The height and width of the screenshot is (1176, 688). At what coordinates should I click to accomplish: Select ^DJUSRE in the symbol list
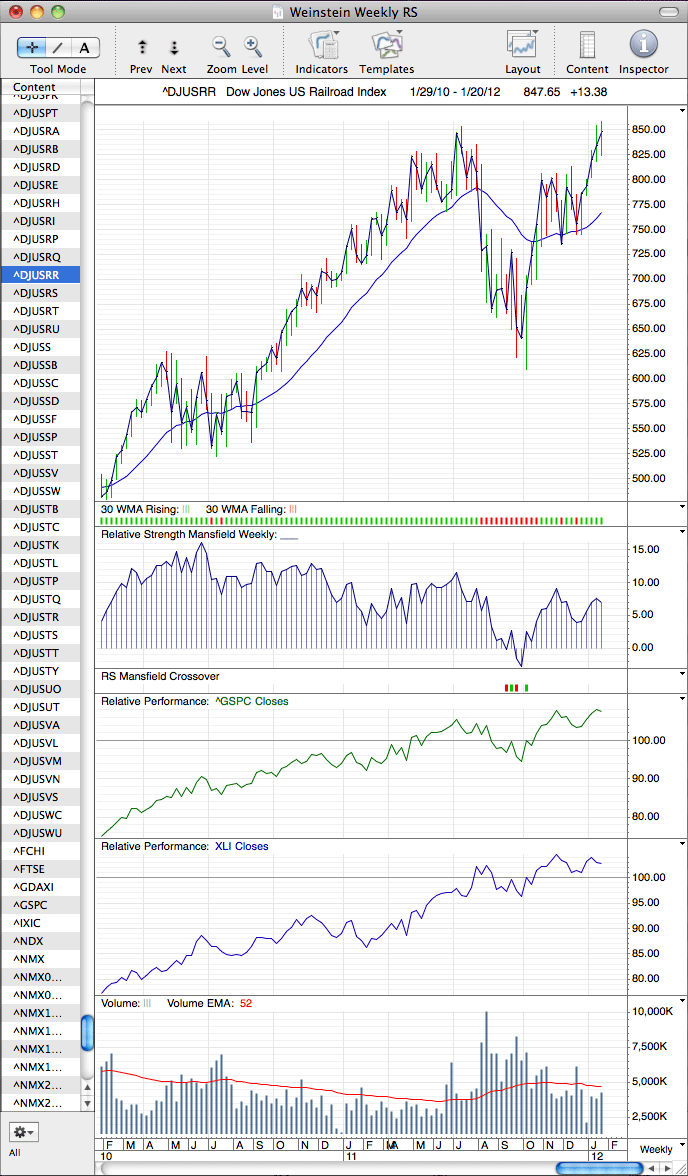click(x=41, y=184)
